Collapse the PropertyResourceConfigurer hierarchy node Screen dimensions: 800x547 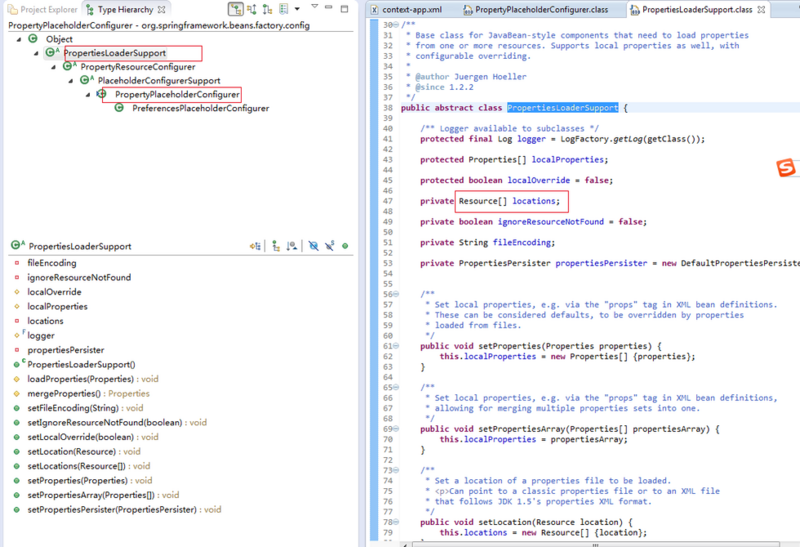[x=54, y=67]
